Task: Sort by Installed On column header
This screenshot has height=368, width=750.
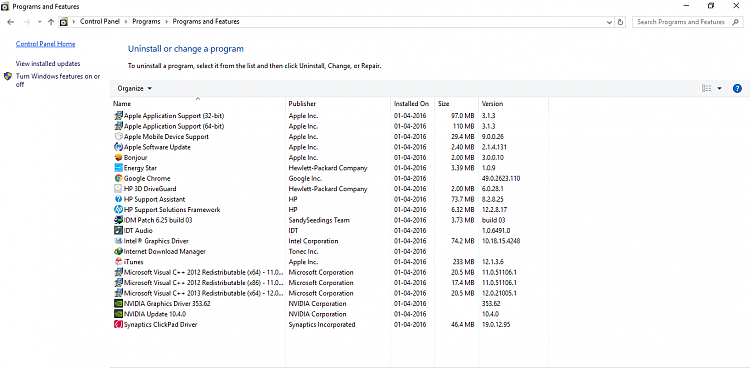Action: [x=412, y=103]
